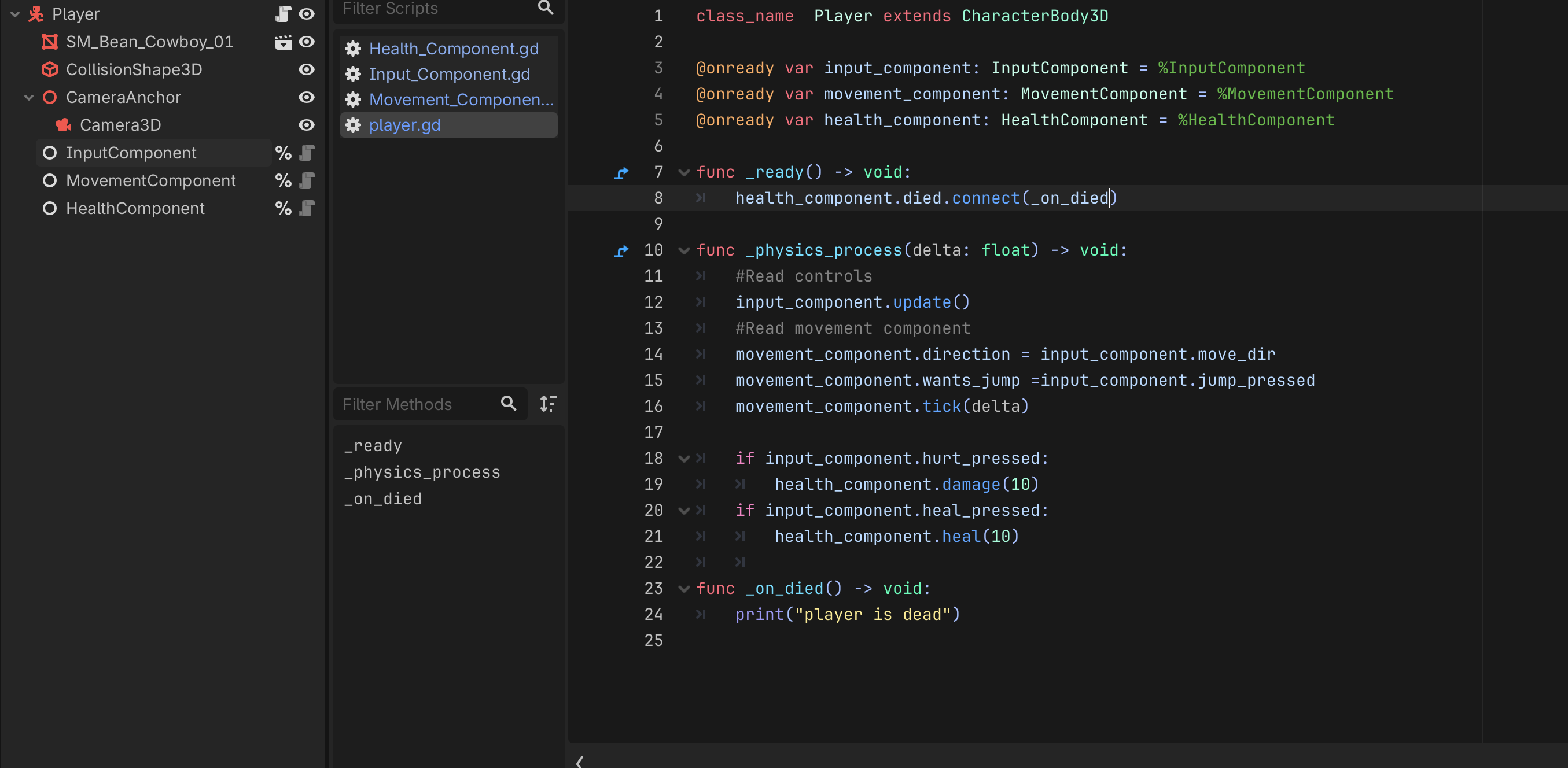Screen dimensions: 1568x768
Task: Click the connect call on line 8
Action: point(985,198)
